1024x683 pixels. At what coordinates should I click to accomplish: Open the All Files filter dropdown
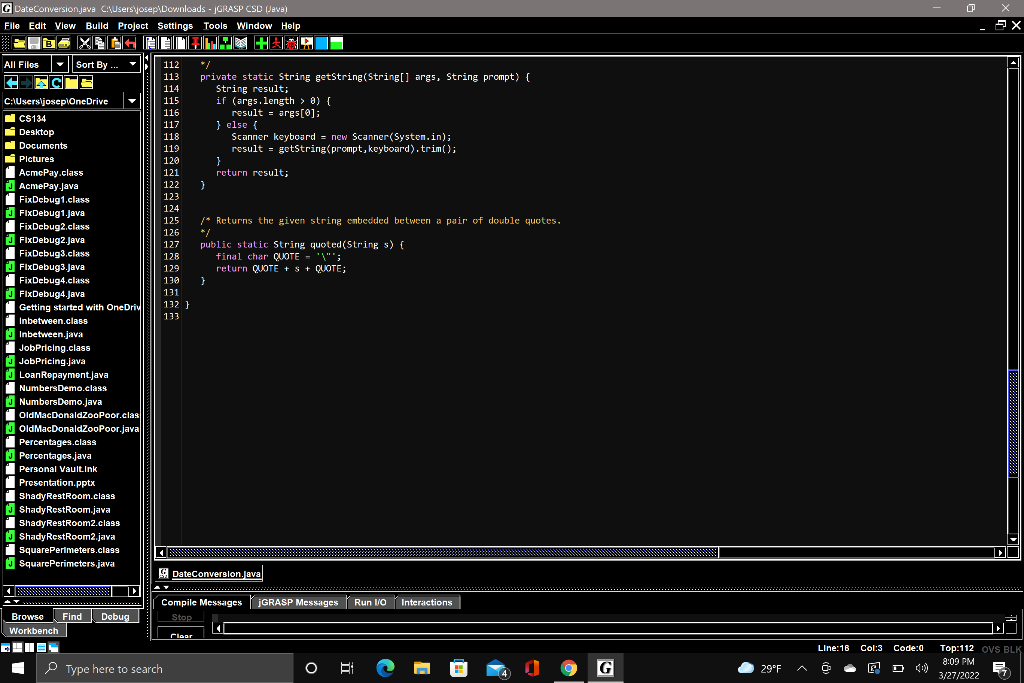click(x=58, y=64)
